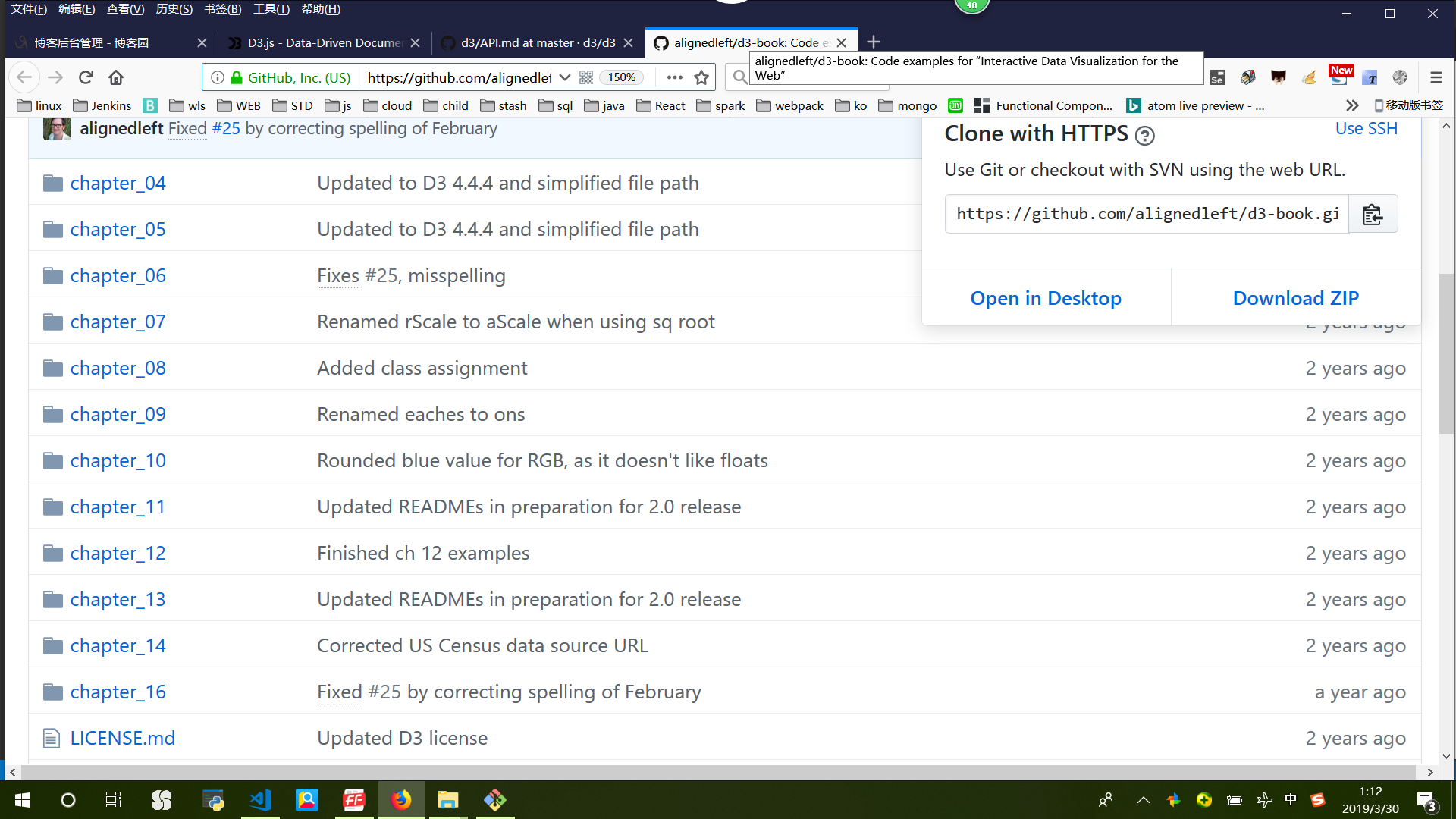Open the linux bookmarks folder
This screenshot has width=1456, height=819.
coord(39,105)
